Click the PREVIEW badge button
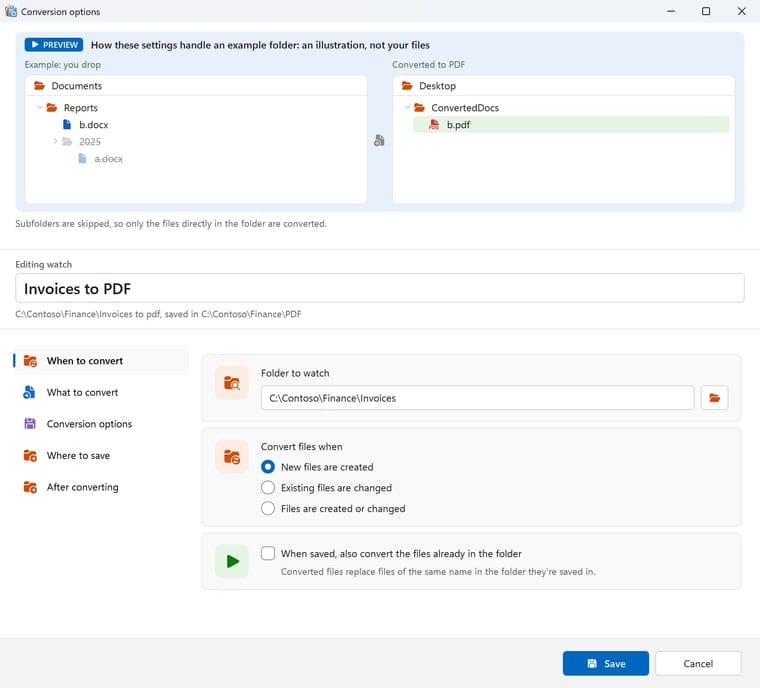 coord(54,45)
